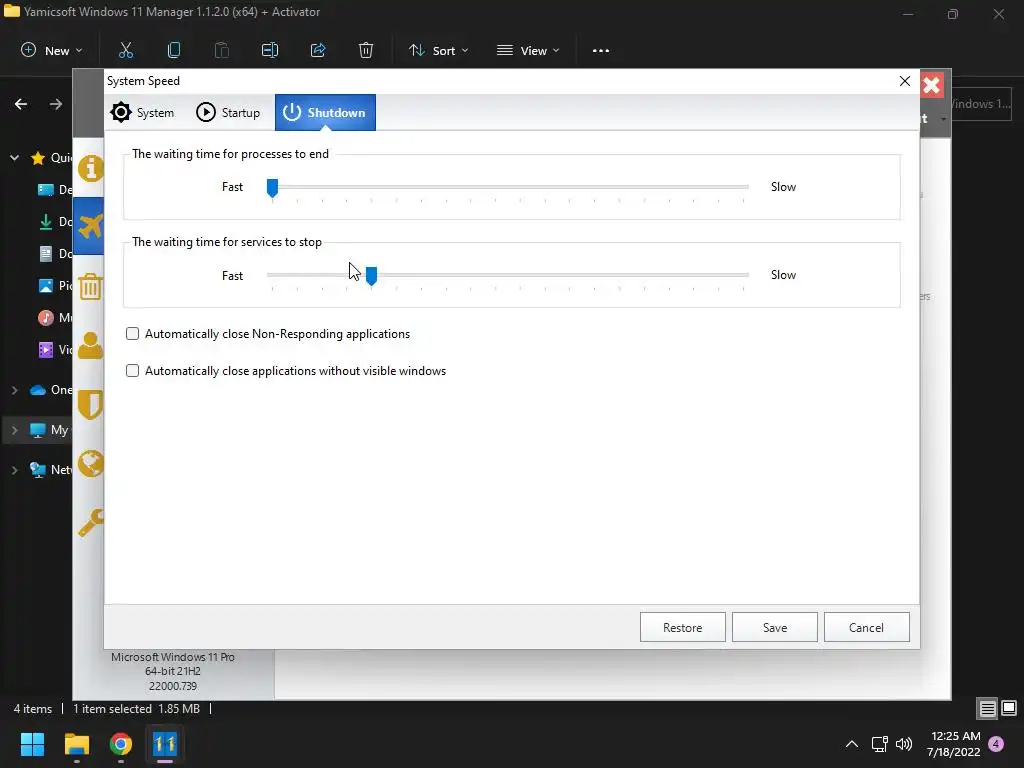
Task: Click the volume speaker icon in tray
Action: point(904,744)
